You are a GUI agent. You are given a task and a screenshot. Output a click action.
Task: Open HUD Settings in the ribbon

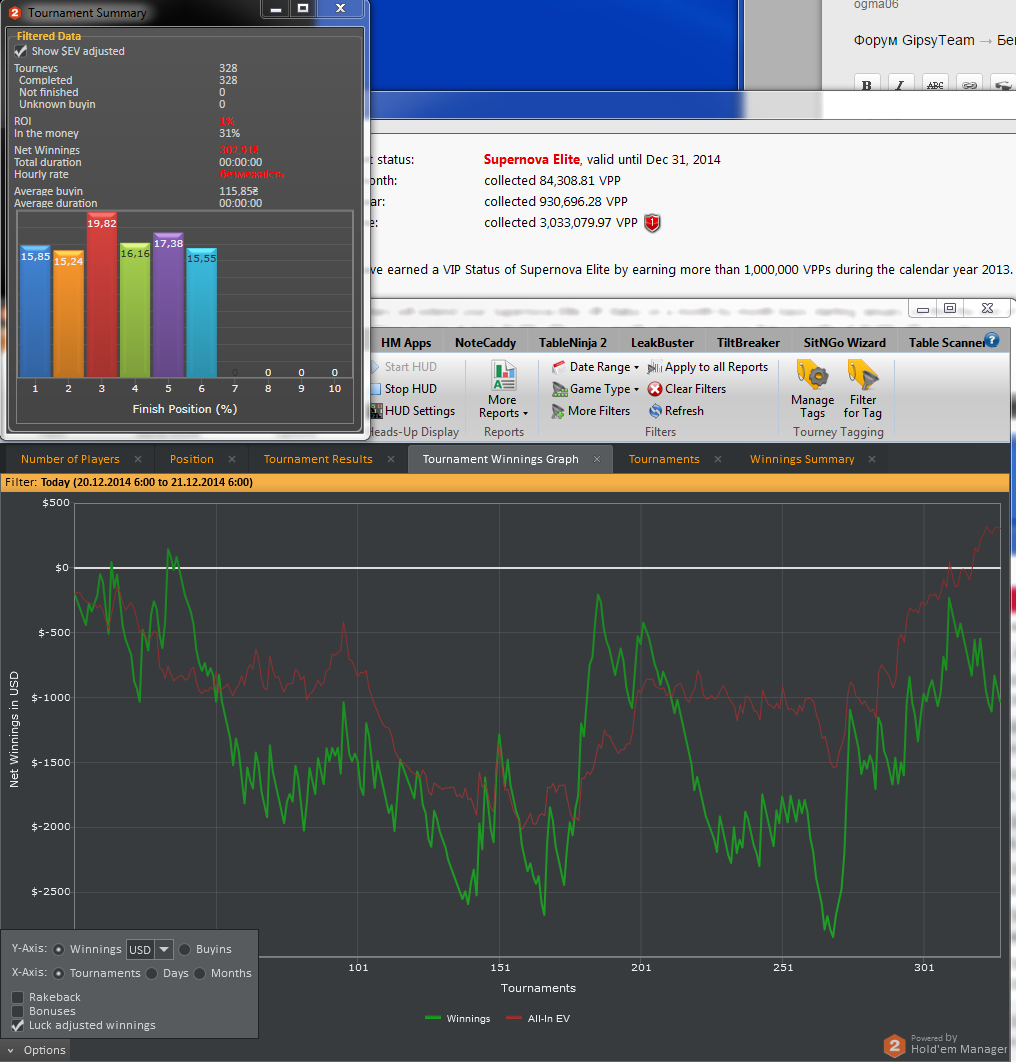412,411
